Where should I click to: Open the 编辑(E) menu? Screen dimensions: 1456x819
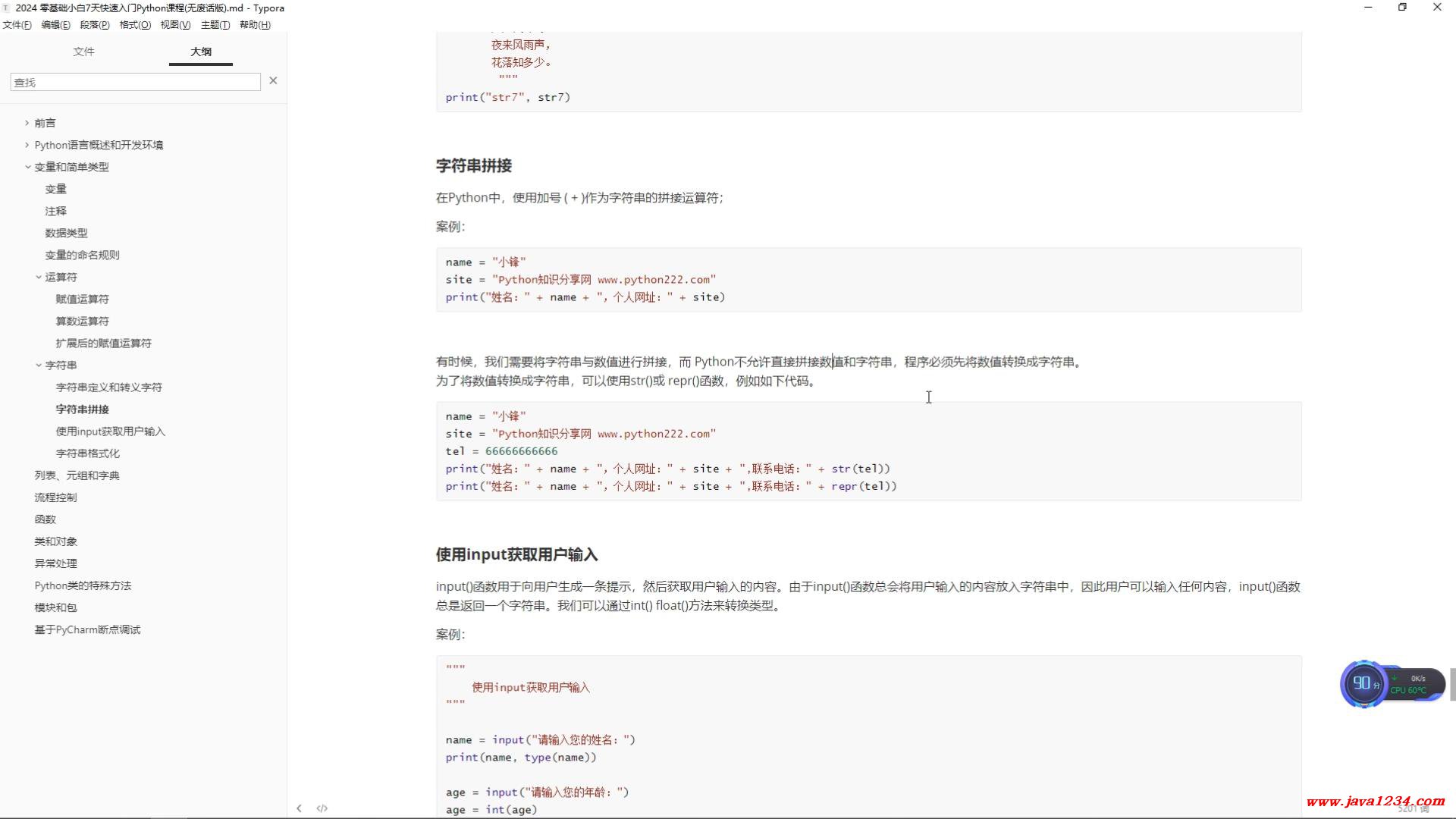point(55,25)
